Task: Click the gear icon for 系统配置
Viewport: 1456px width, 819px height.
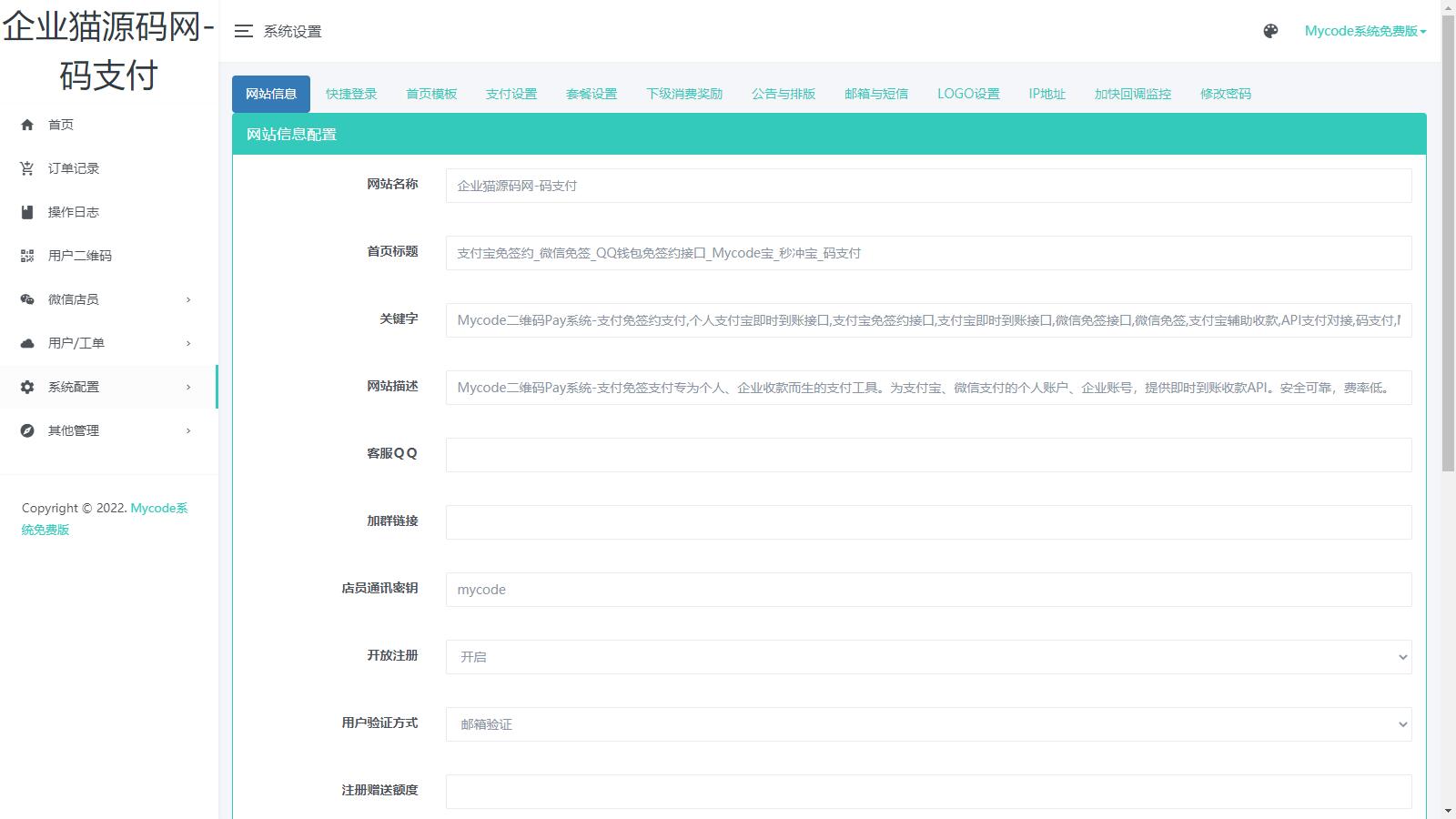Action: 27,387
